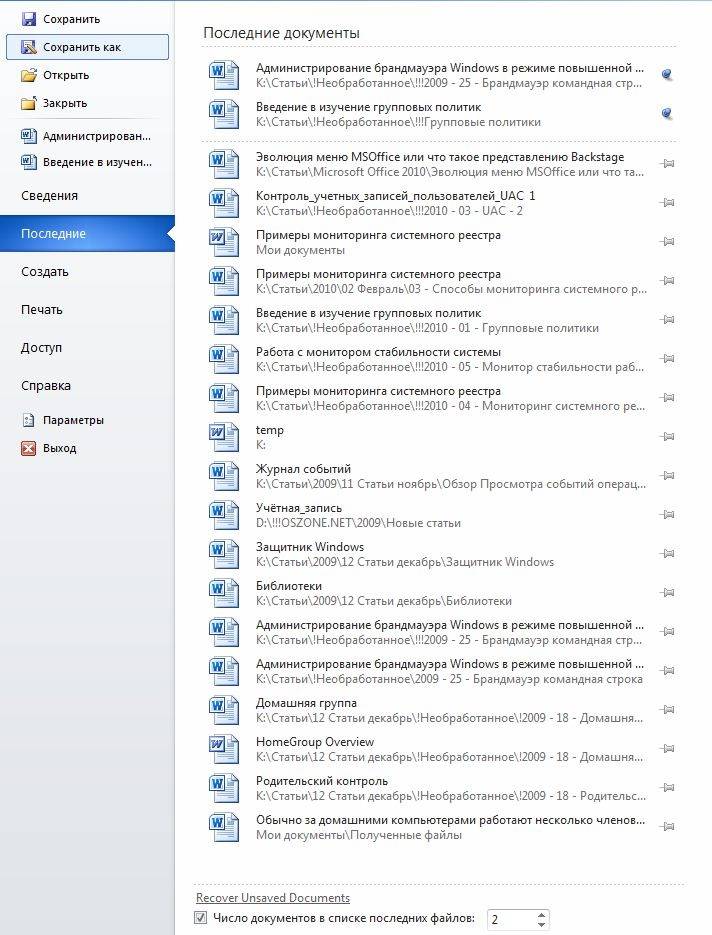Toggle Число документов в списке checkbox

[x=201, y=918]
